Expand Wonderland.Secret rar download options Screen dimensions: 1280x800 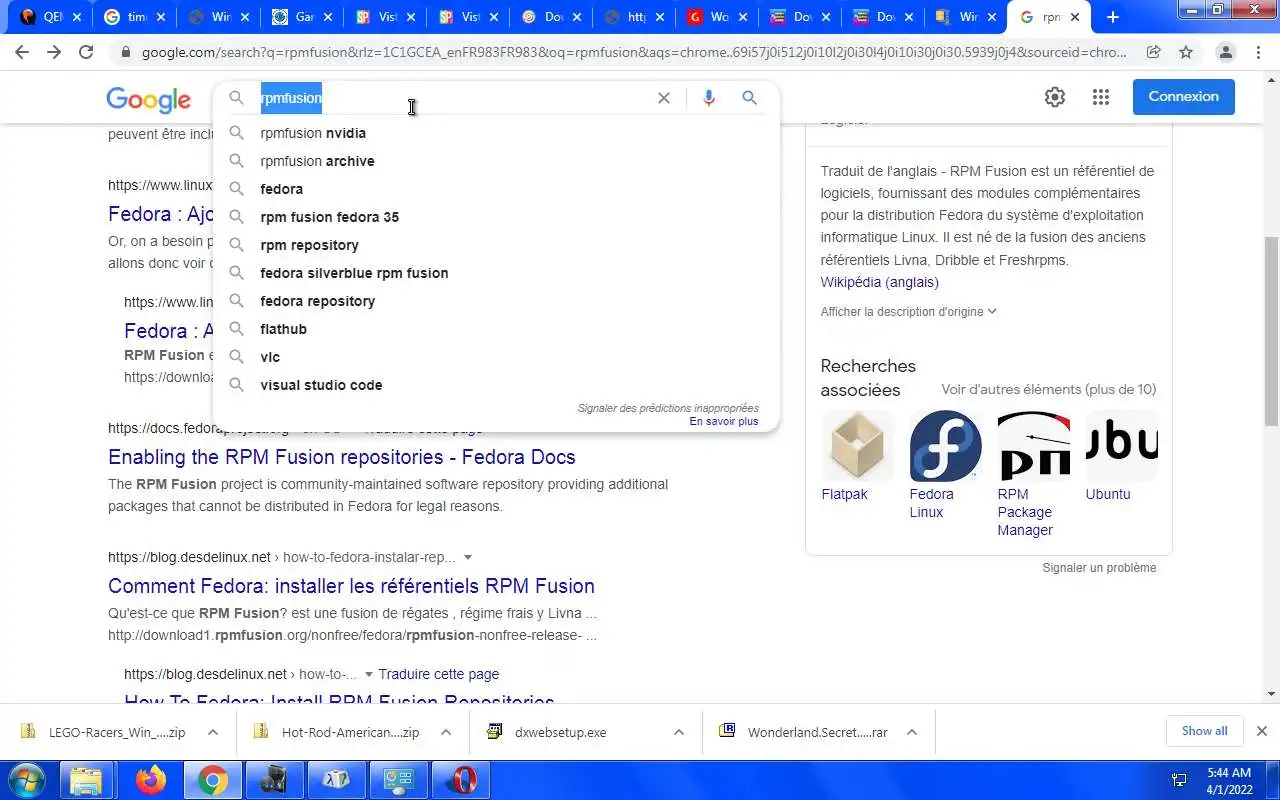pyautogui.click(x=912, y=732)
